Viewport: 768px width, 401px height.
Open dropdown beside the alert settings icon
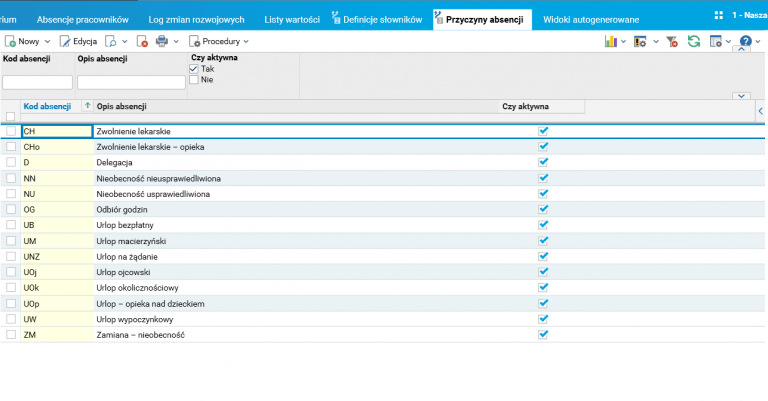656,42
